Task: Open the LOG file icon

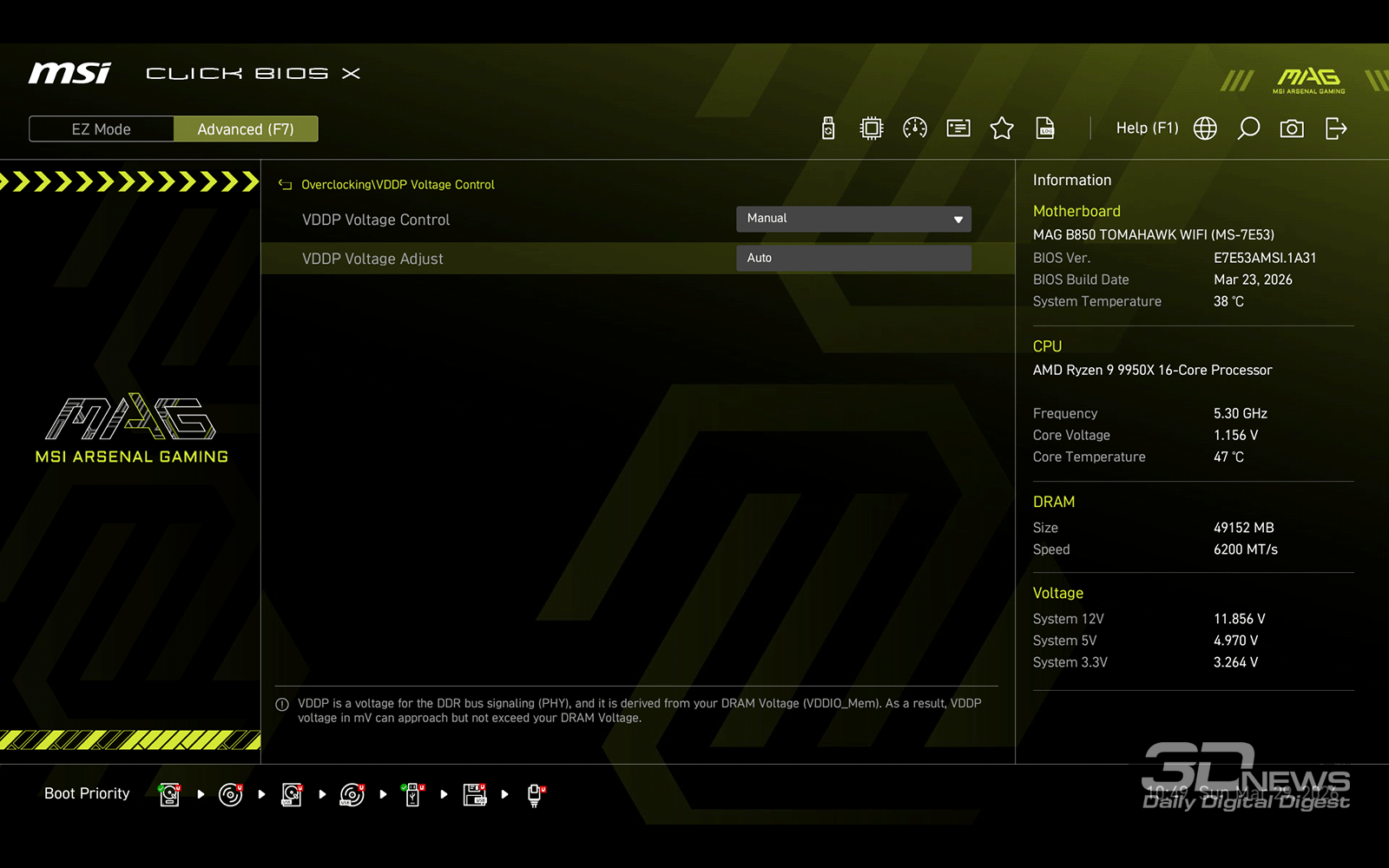Action: (1045, 128)
